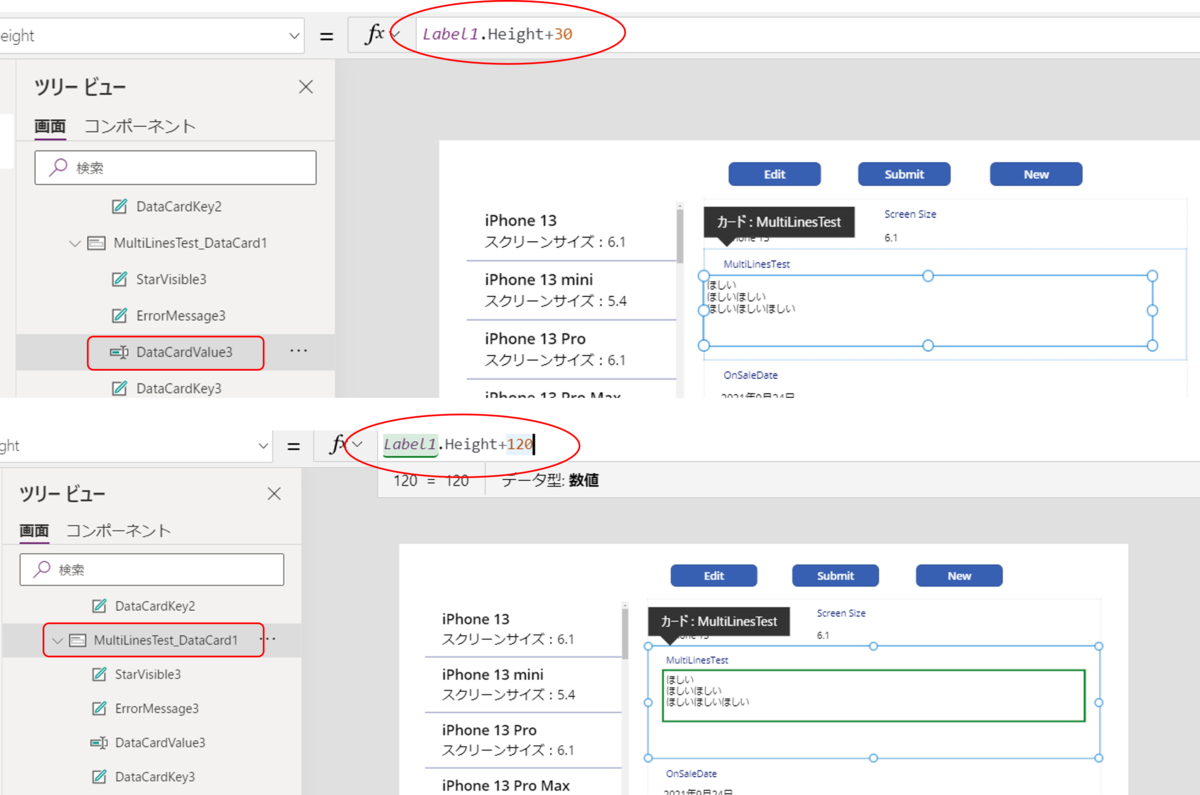
Task: Select iPhone 13 item in lower gallery
Action: [x=523, y=629]
